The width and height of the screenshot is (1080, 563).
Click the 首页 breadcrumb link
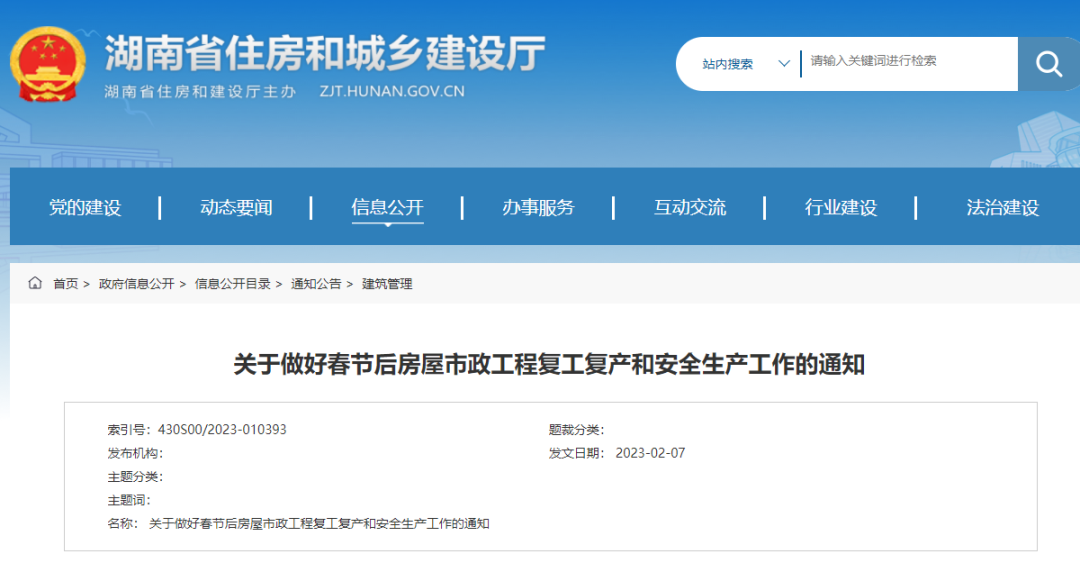(66, 284)
